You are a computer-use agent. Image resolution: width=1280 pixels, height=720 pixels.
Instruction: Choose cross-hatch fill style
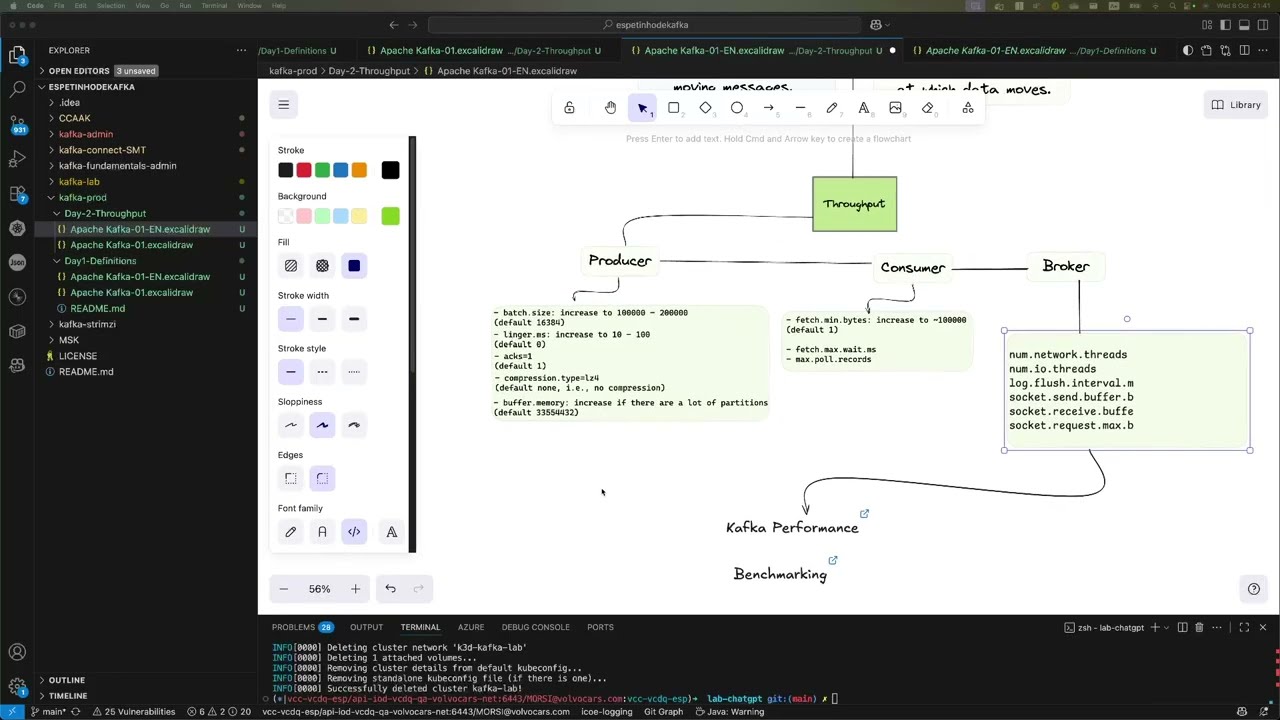(x=322, y=266)
